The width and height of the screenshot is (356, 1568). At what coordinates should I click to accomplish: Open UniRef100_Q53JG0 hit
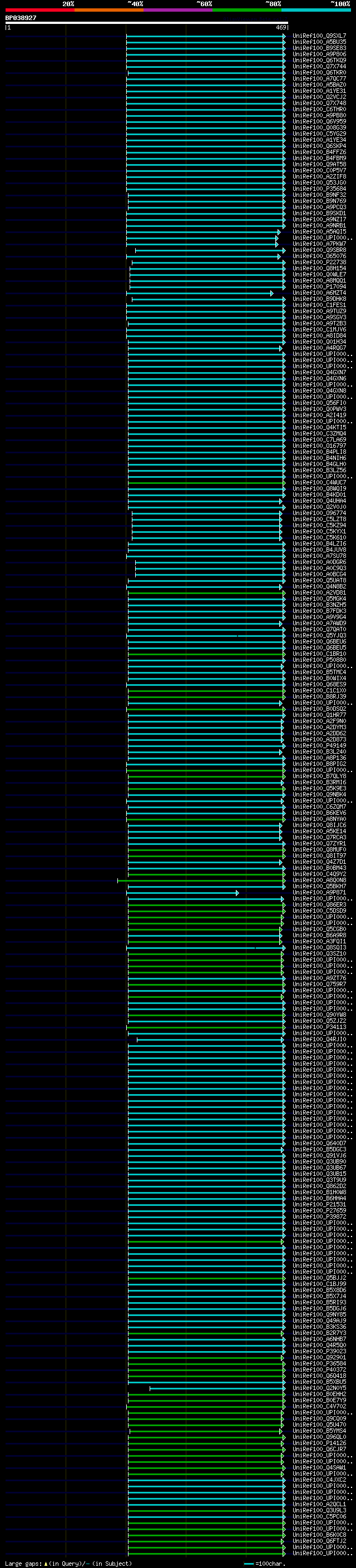pos(319,182)
